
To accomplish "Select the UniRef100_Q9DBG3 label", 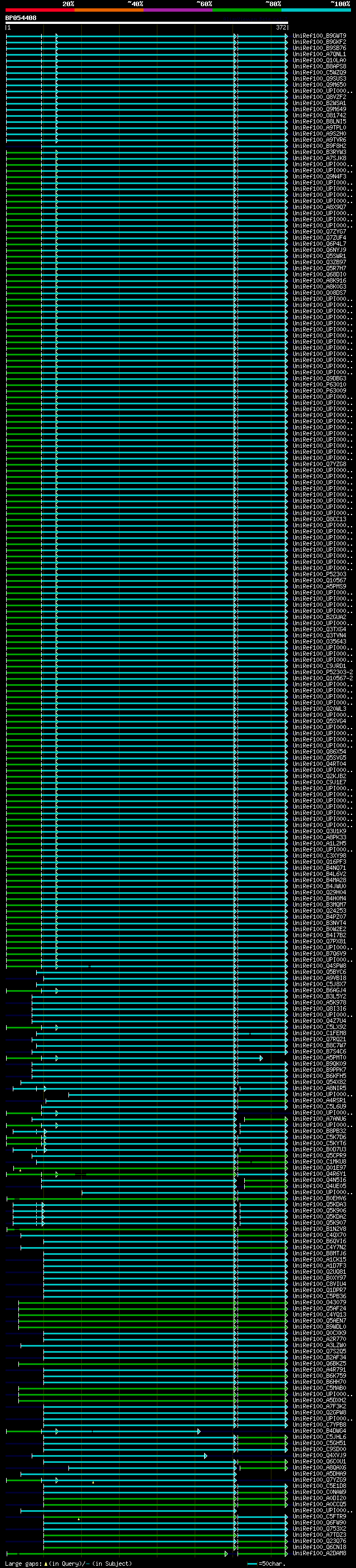I will coord(319,379).
